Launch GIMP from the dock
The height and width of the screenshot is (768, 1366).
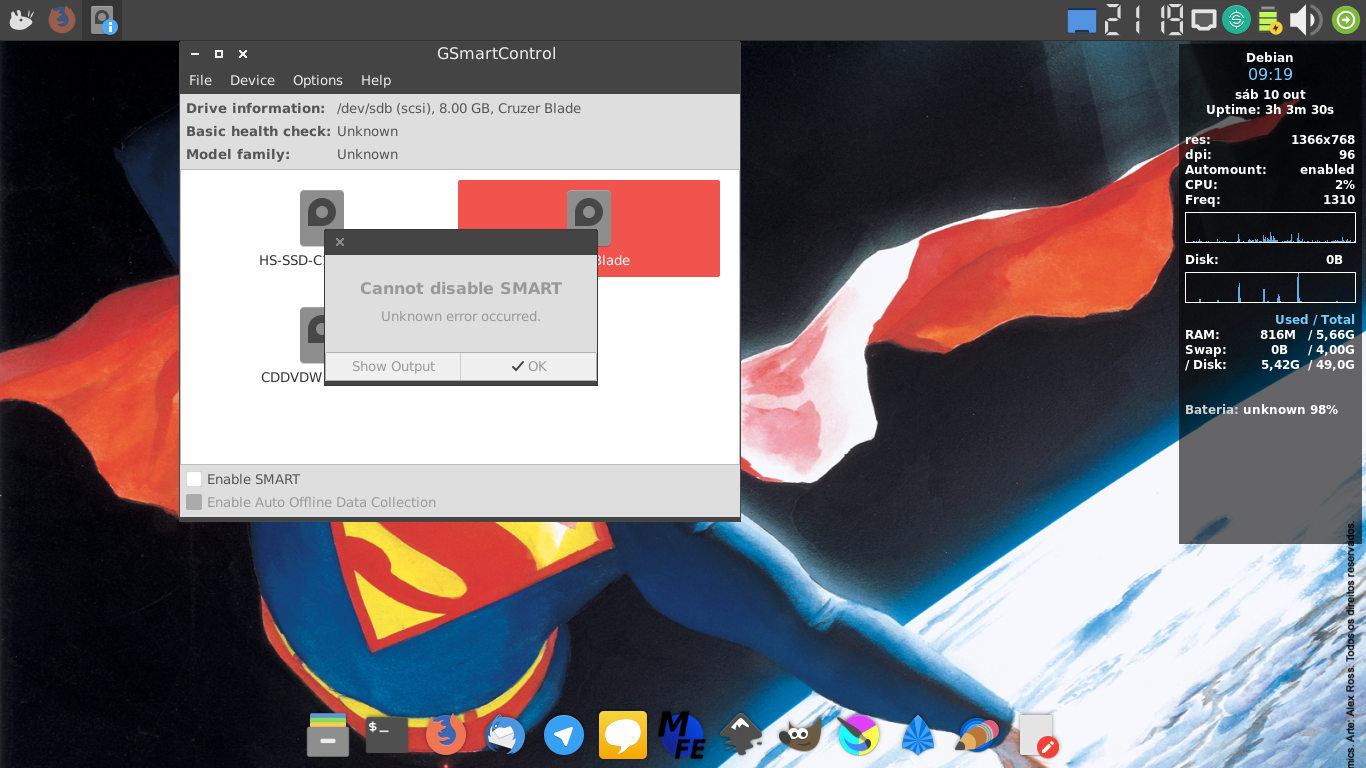point(800,735)
